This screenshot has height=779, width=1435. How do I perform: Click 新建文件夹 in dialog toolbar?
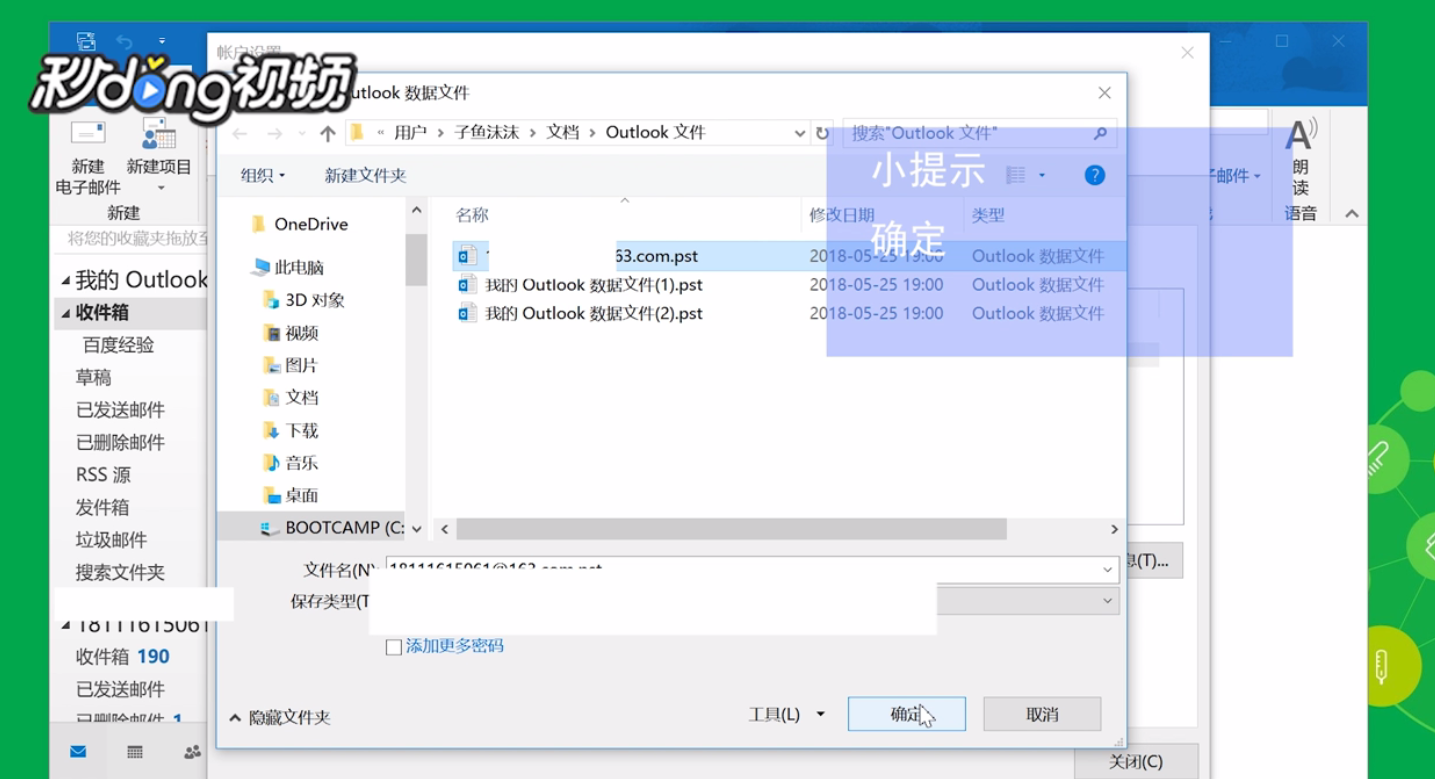click(365, 175)
